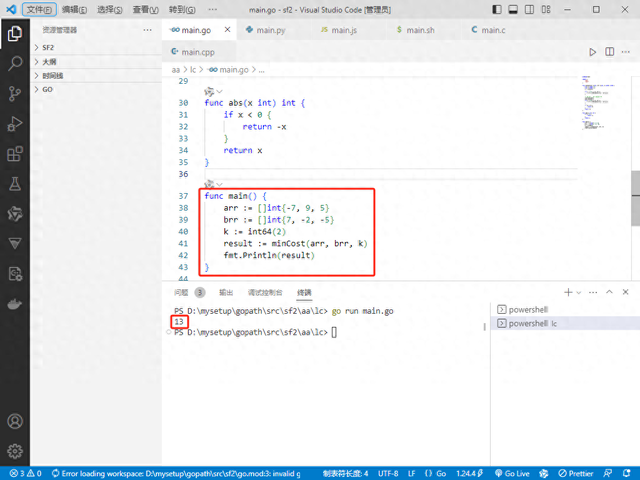
Task: Open the 编辑 Edit menu
Action: tap(74, 9)
